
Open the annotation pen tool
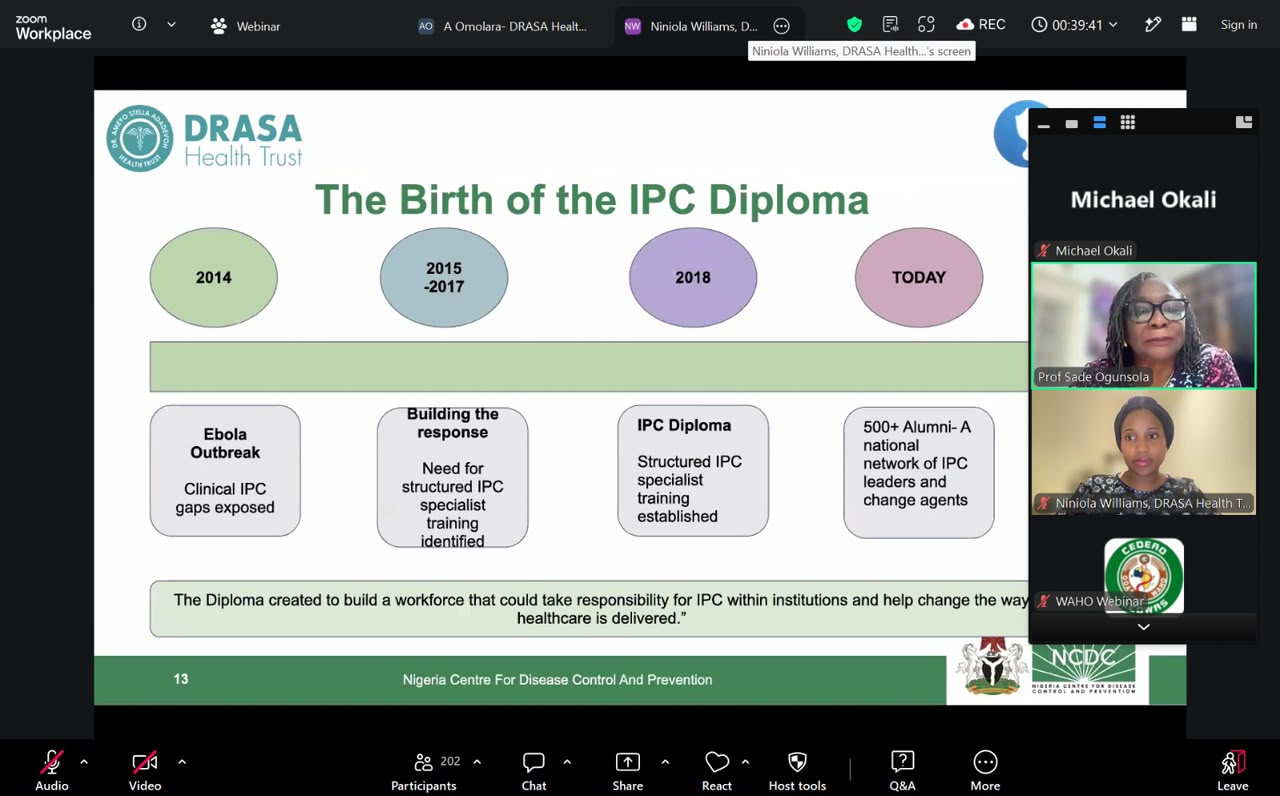click(1153, 25)
